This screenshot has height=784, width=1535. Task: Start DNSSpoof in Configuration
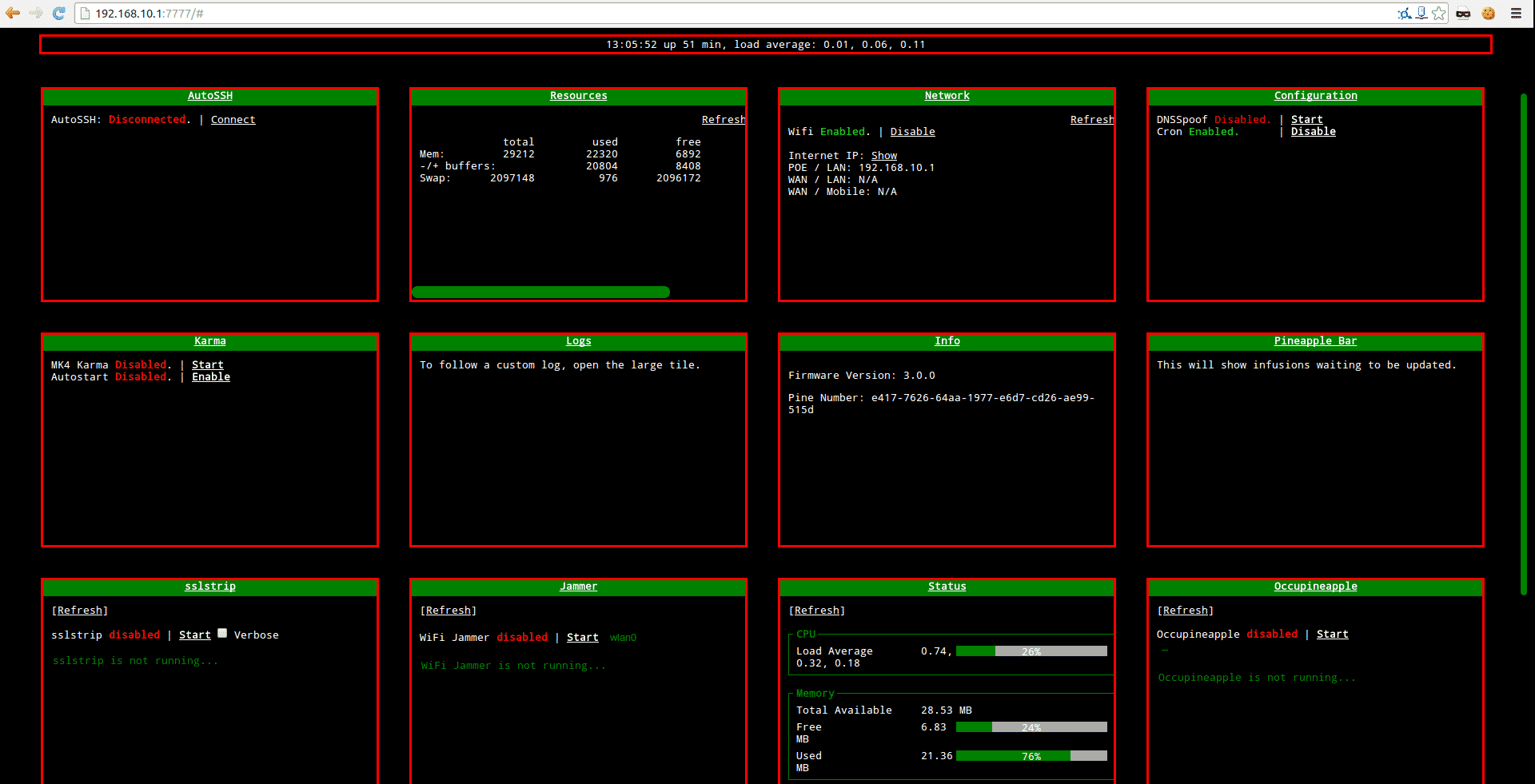(x=1307, y=120)
